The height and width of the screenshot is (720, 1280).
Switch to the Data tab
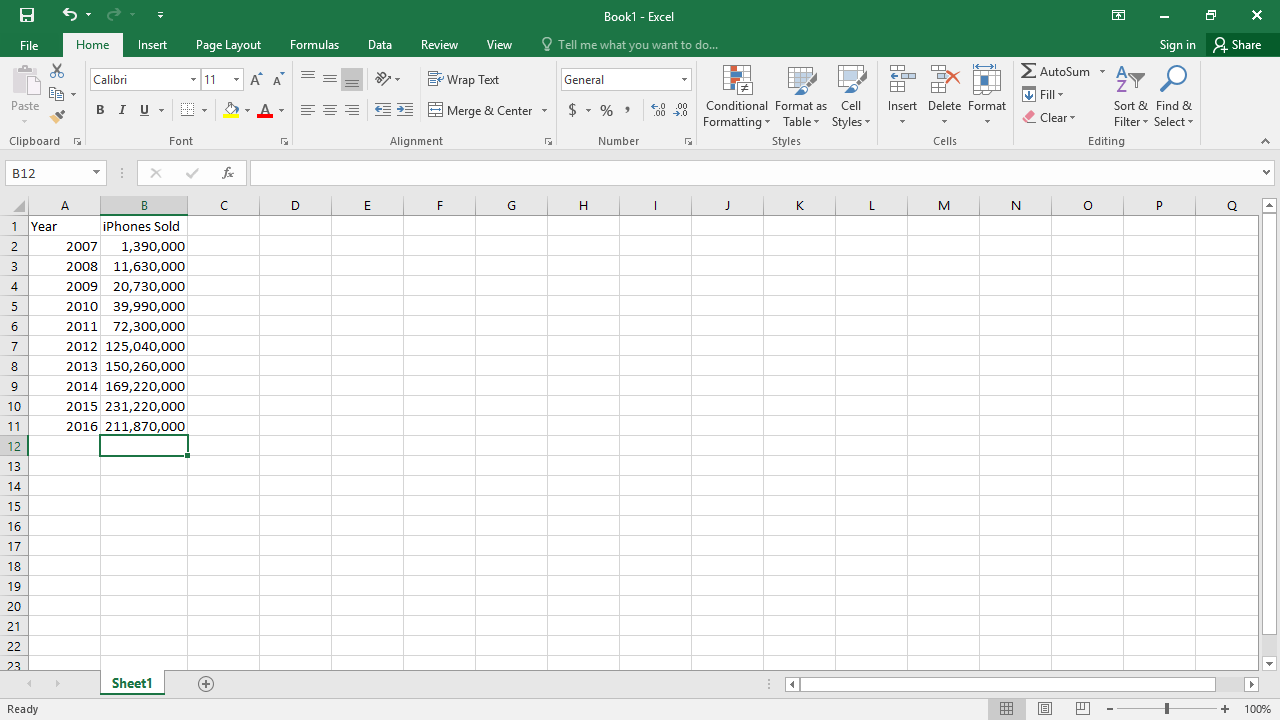(379, 45)
